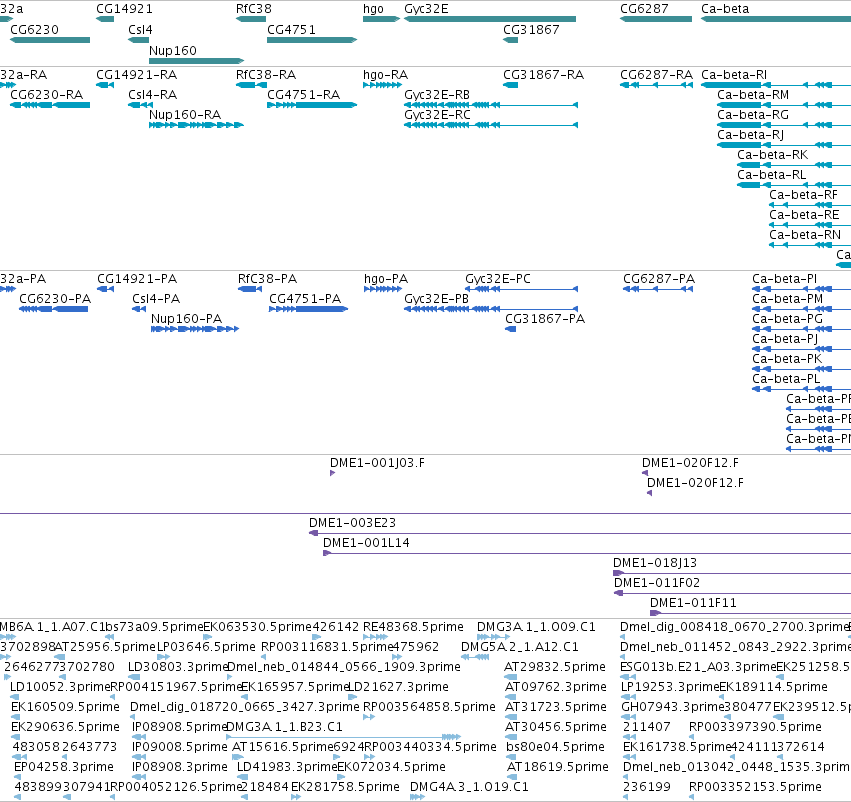The width and height of the screenshot is (851, 802).
Task: Click the RfC38-PA protein label
Action: 267,278
